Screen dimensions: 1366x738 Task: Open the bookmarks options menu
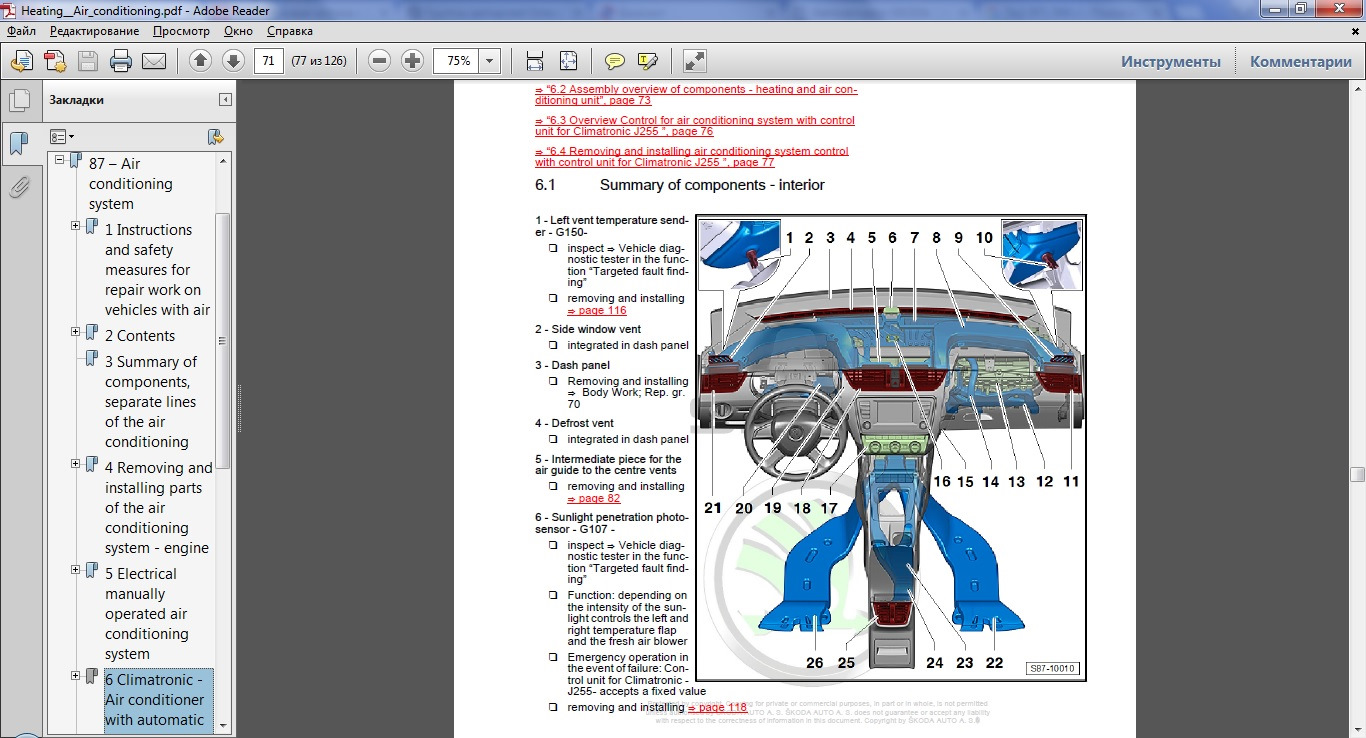click(x=62, y=137)
